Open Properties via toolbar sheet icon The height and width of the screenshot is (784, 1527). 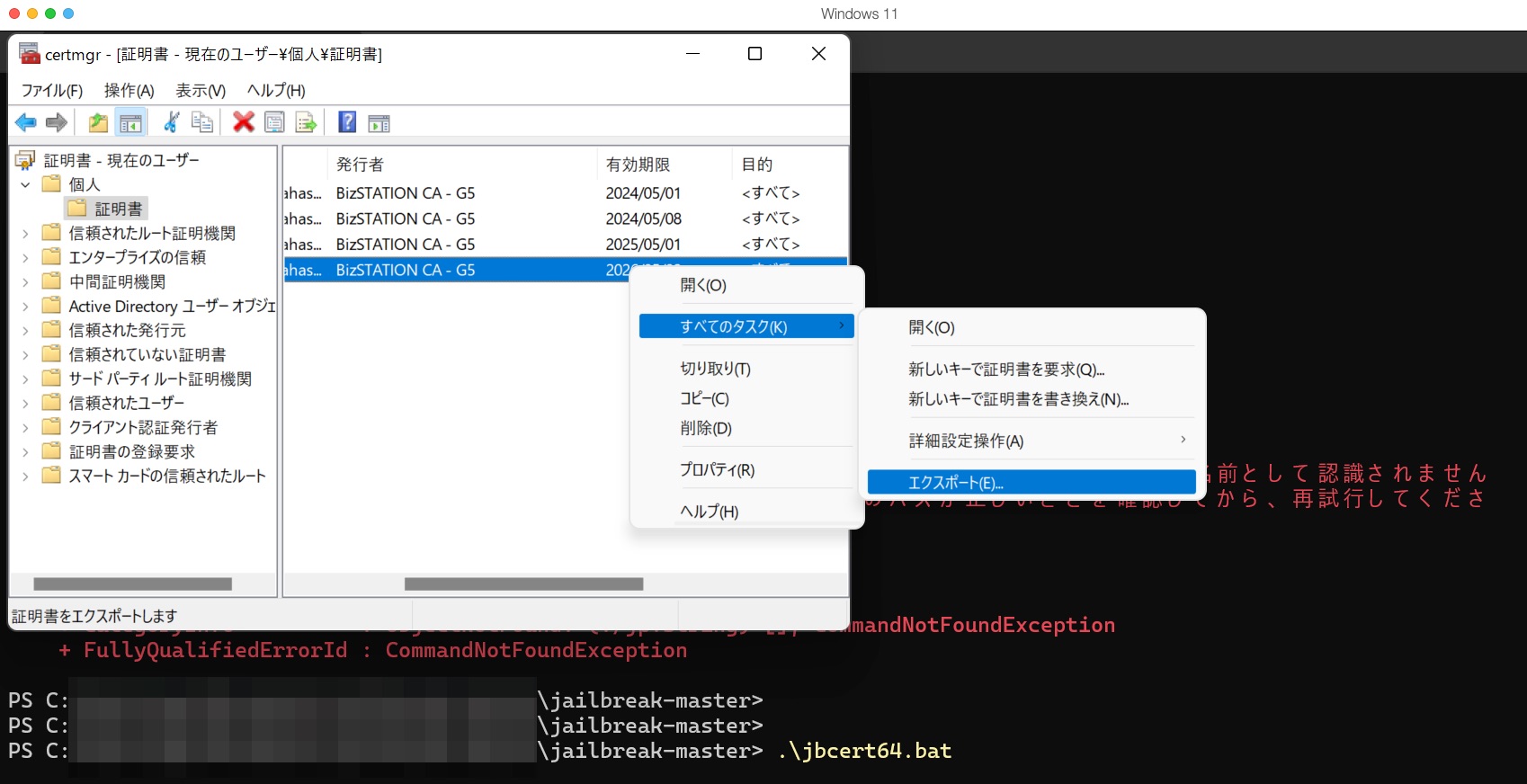pyautogui.click(x=274, y=122)
